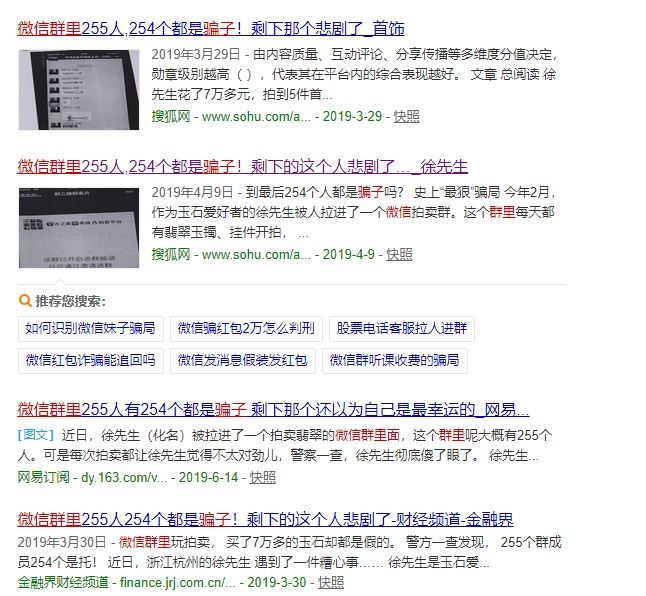Click thumbnail of the 2019年3月29日 result
Viewport: 646px width, 596px height.
[x=79, y=90]
